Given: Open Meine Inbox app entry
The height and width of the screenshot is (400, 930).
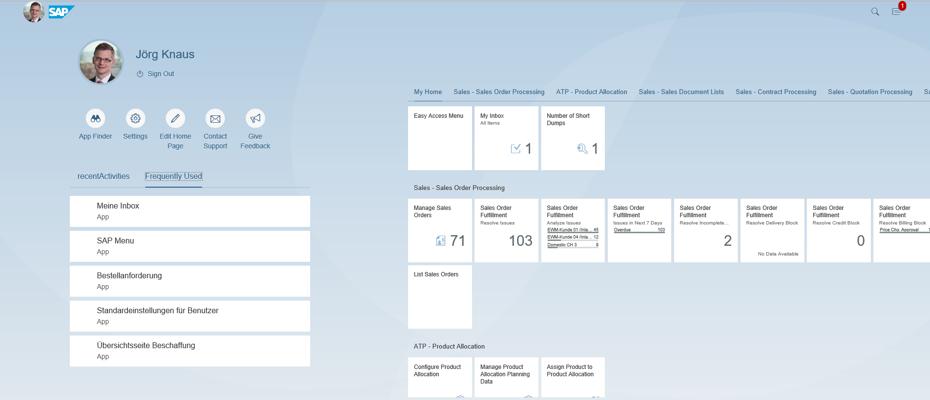Looking at the screenshot, I should (x=190, y=211).
